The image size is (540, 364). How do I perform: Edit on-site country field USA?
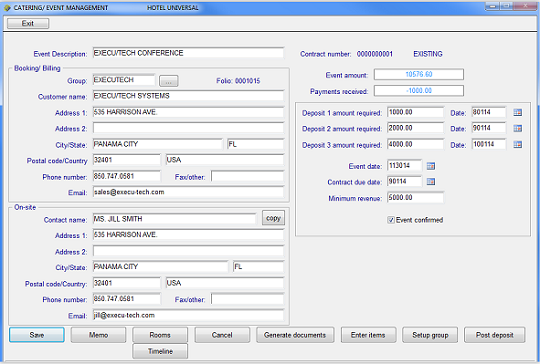(225, 283)
